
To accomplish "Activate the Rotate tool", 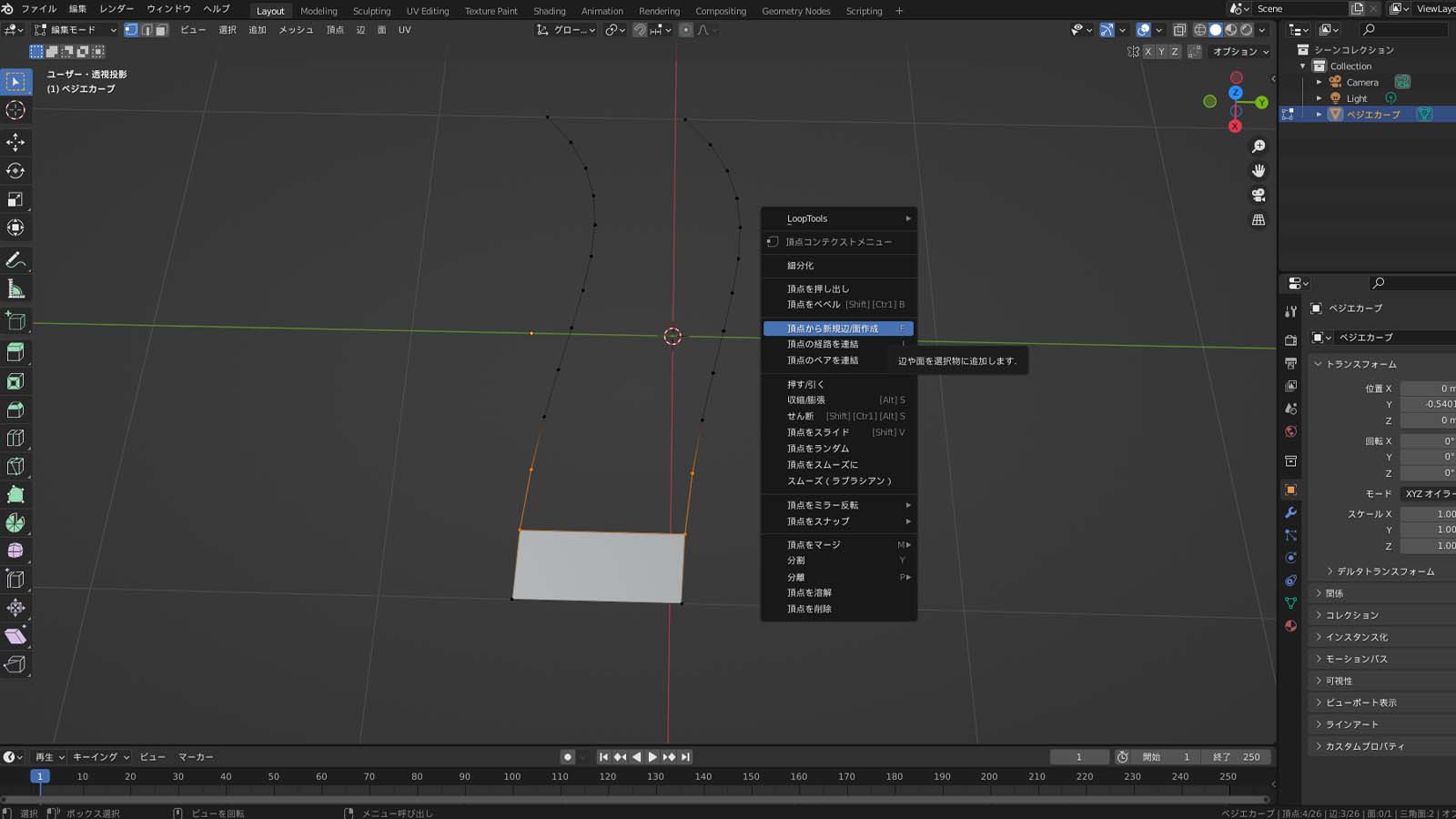I will click(15, 171).
